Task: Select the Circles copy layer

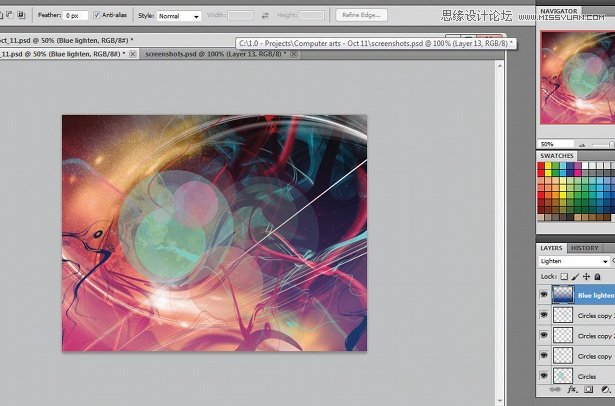Action: (590, 356)
